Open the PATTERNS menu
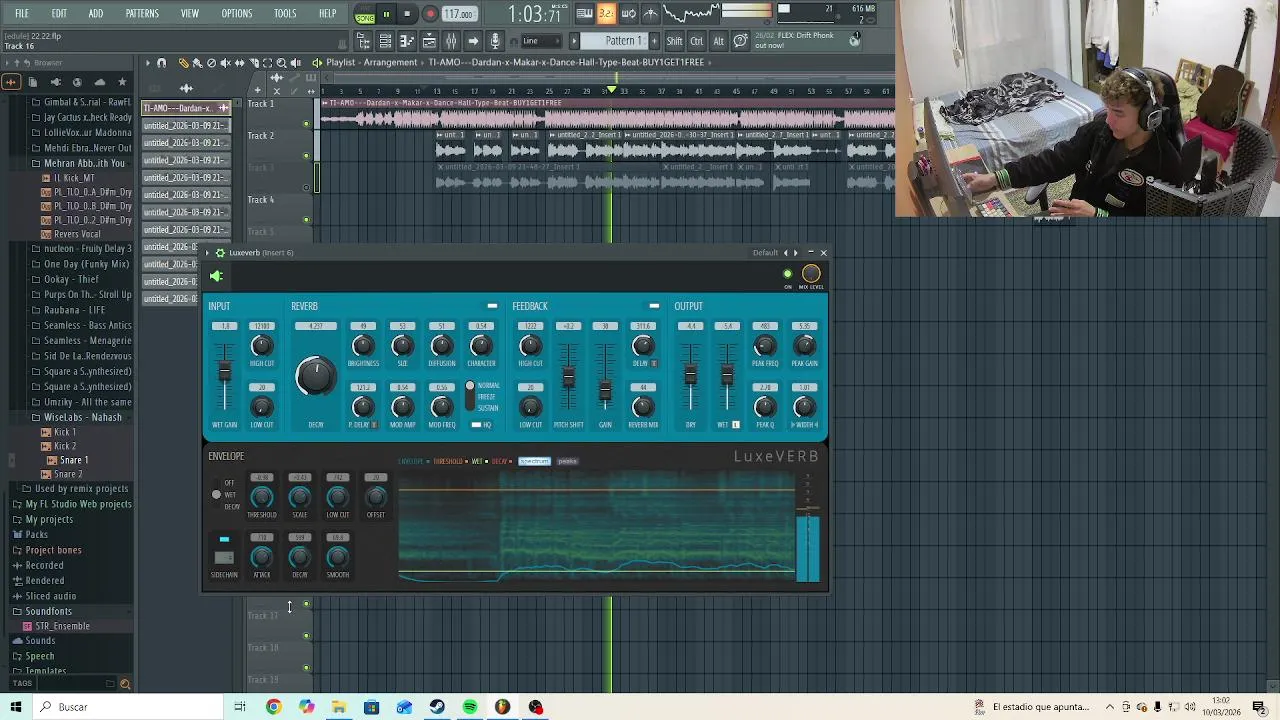Screen dimensions: 1280x720 (142, 14)
